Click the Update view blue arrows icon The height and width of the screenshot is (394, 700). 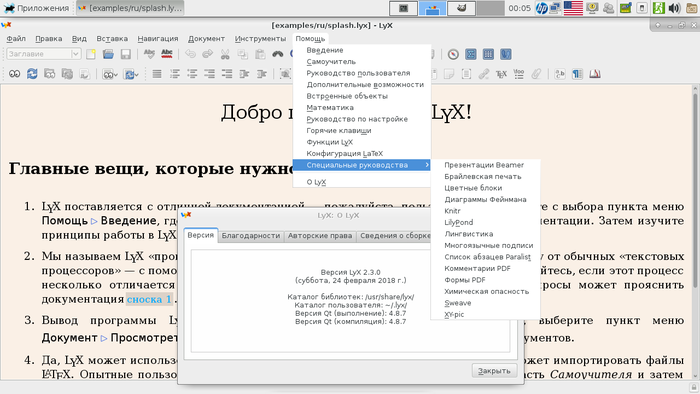[x=32, y=74]
